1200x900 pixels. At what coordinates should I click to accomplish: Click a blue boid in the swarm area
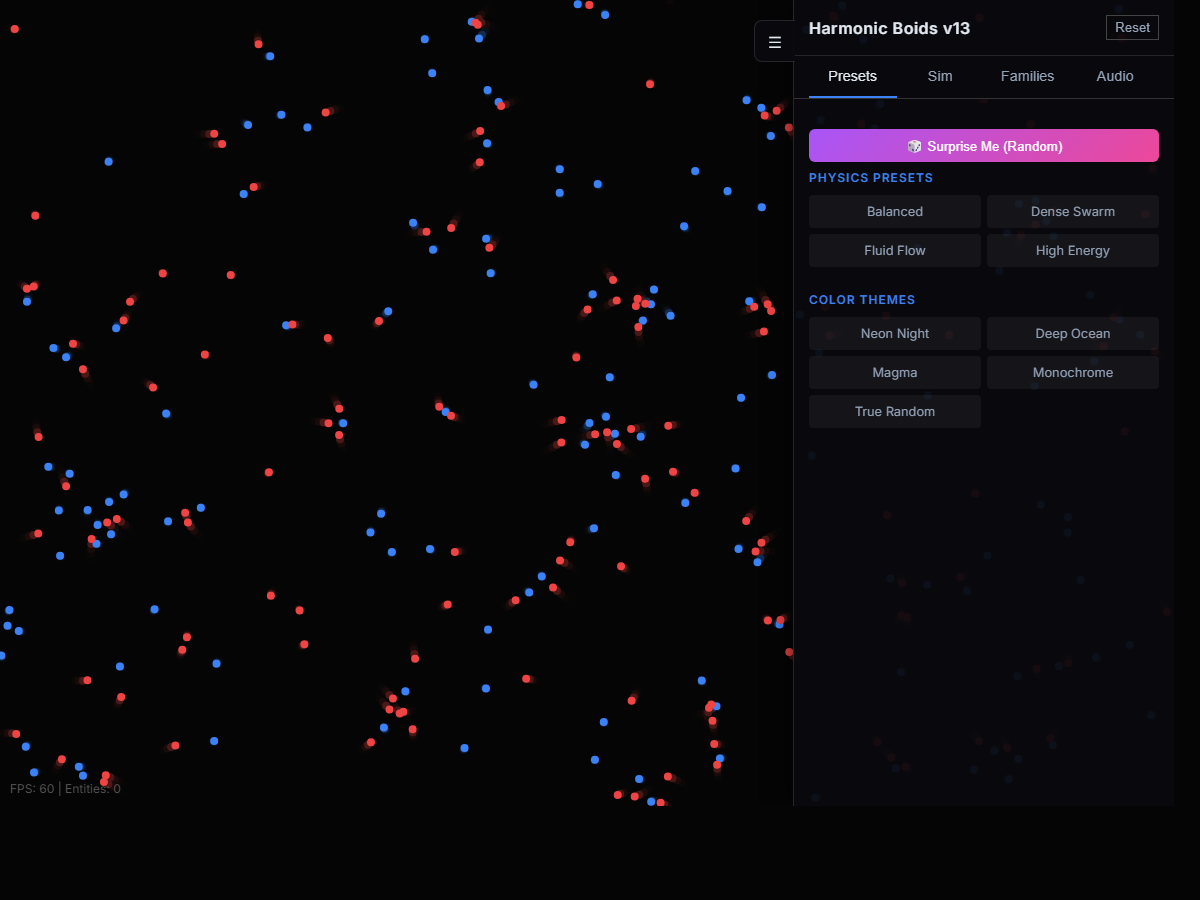tap(107, 159)
